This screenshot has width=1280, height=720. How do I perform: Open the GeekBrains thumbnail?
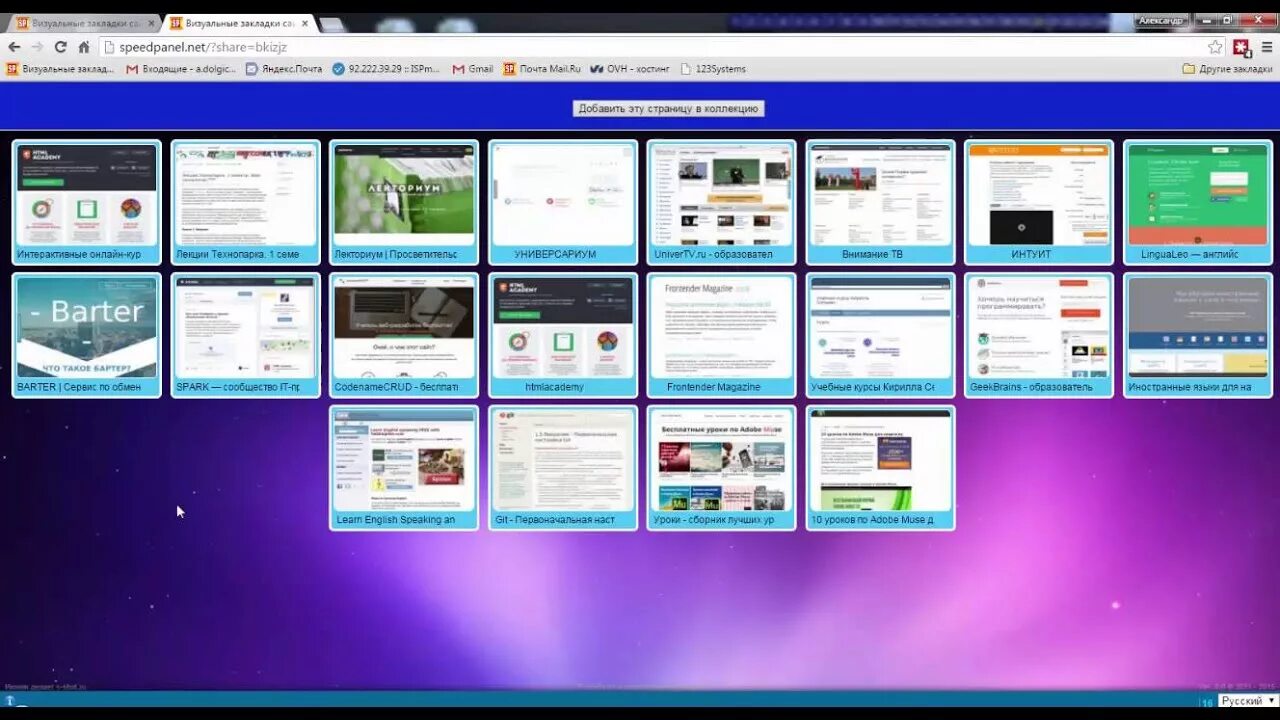click(1039, 335)
